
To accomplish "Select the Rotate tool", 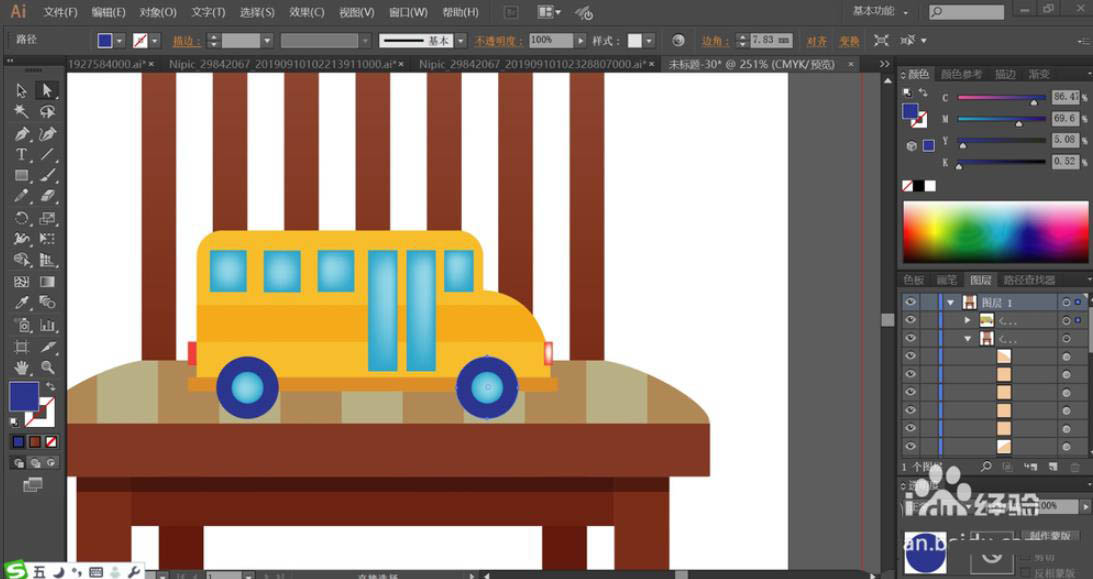I will click(22, 218).
